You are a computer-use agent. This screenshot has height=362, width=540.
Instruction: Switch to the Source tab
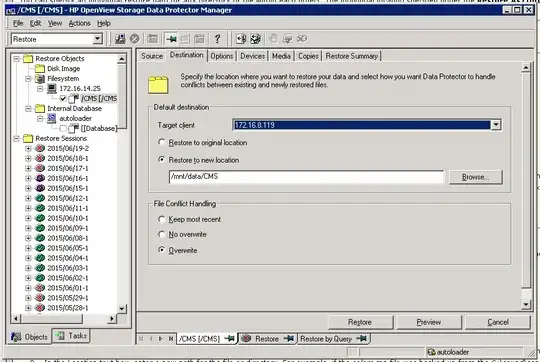(x=152, y=56)
